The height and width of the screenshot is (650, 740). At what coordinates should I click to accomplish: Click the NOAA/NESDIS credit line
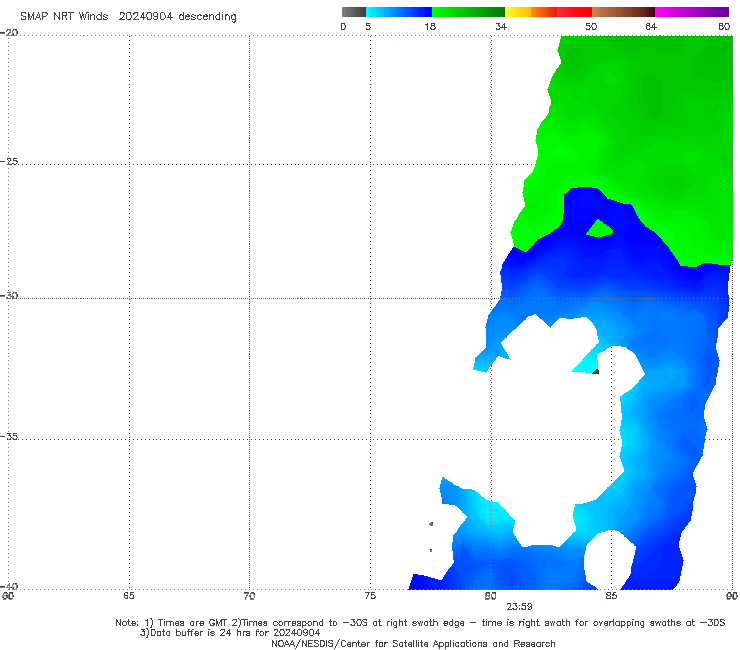pyautogui.click(x=413, y=644)
